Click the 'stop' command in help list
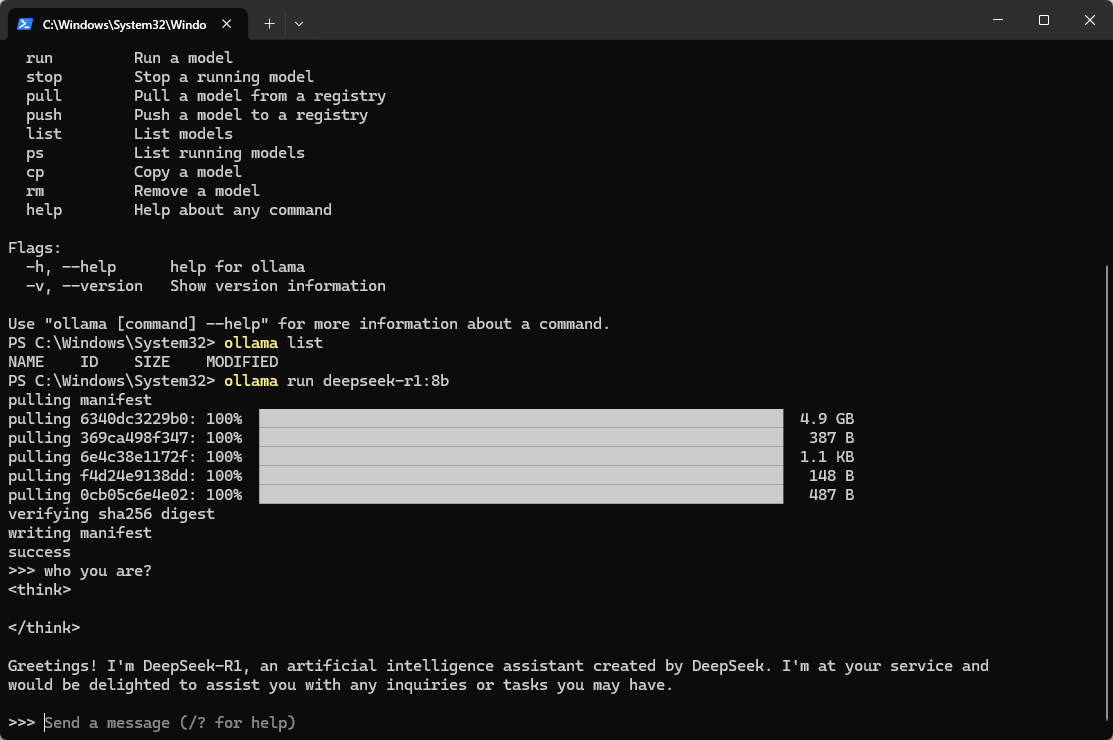 coord(44,77)
